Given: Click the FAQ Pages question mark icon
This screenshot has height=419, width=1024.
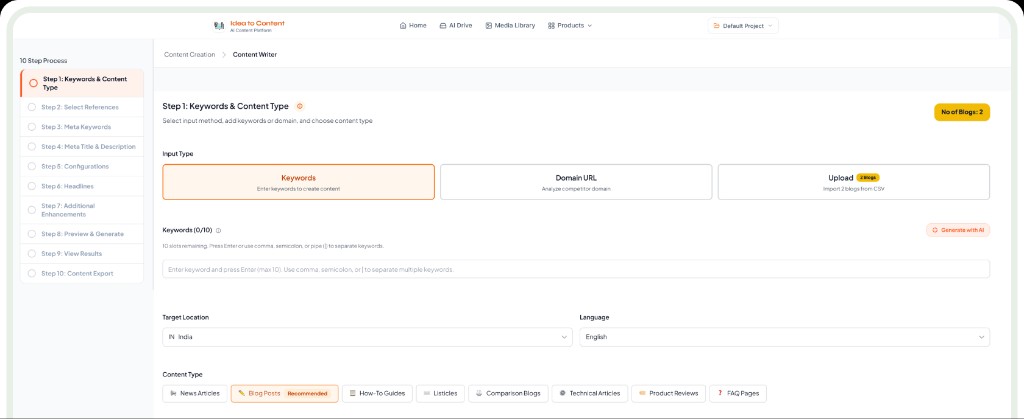Looking at the screenshot, I should pyautogui.click(x=720, y=394).
